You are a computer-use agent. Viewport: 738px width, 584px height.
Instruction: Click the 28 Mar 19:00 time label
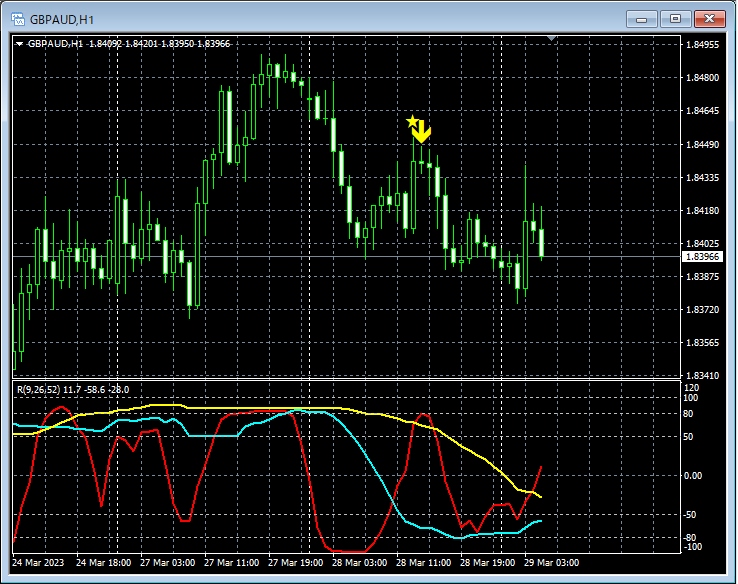pyautogui.click(x=488, y=562)
